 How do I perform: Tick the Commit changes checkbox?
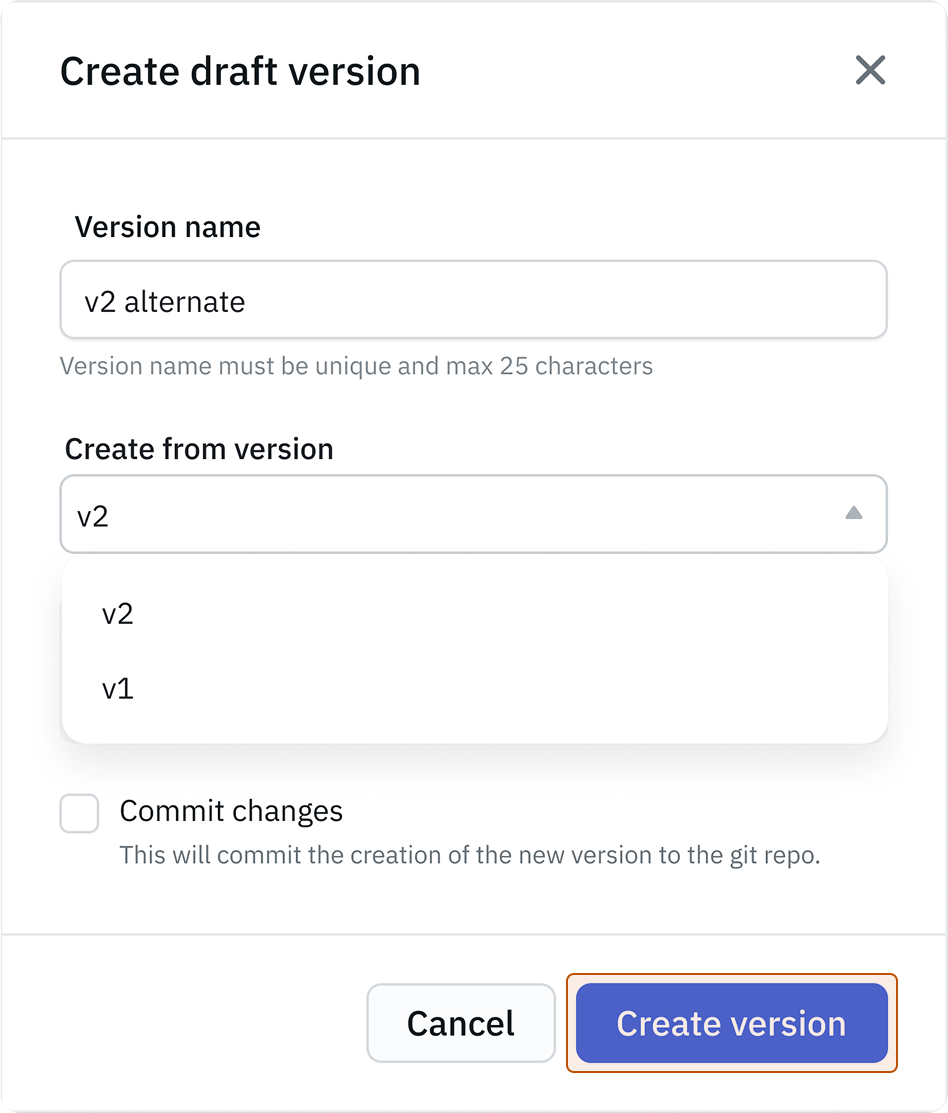80,813
